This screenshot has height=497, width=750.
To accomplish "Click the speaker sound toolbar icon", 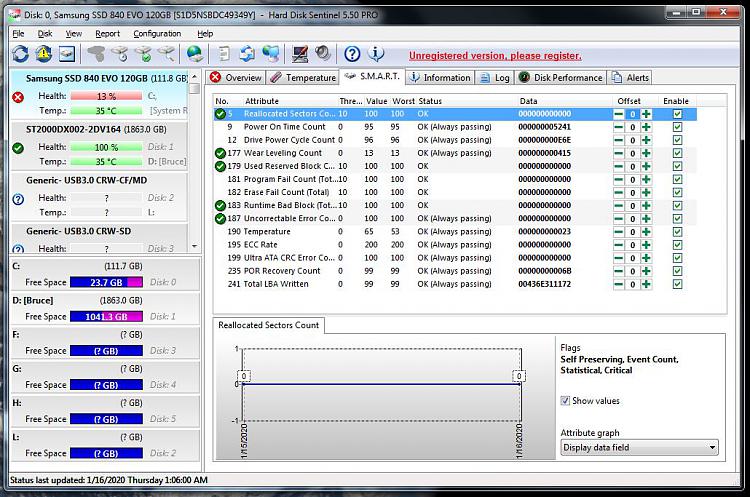I will point(323,54).
